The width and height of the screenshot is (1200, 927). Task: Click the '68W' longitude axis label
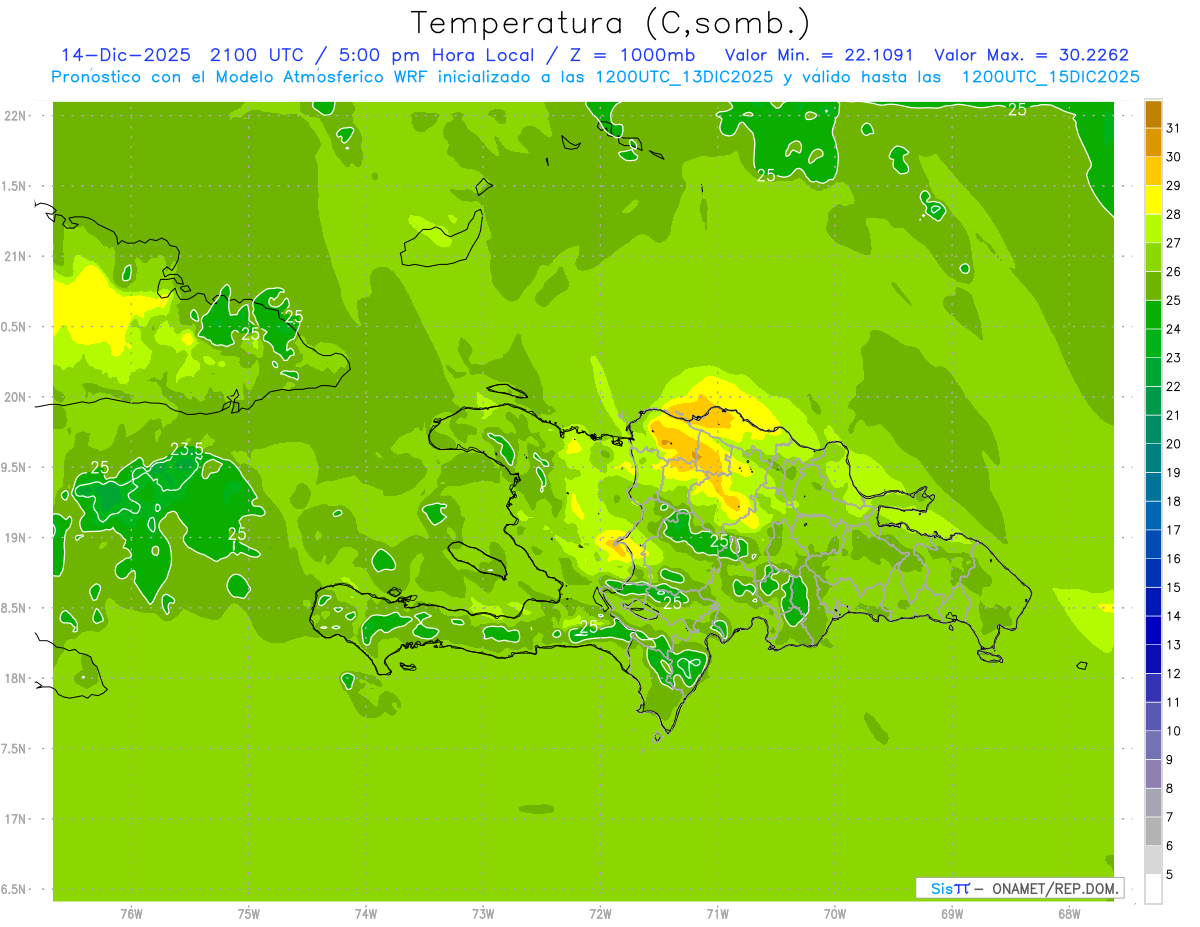point(1069,914)
